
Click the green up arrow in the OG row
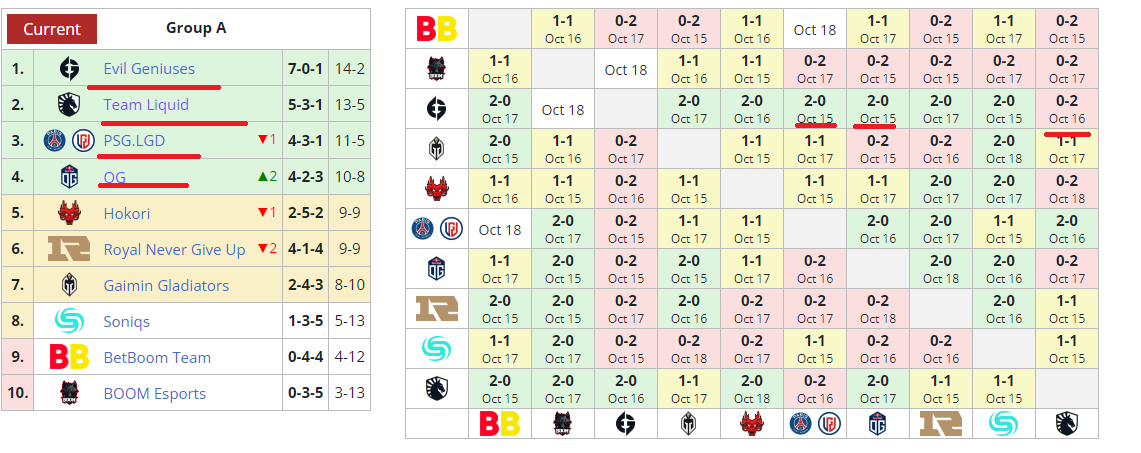click(262, 177)
